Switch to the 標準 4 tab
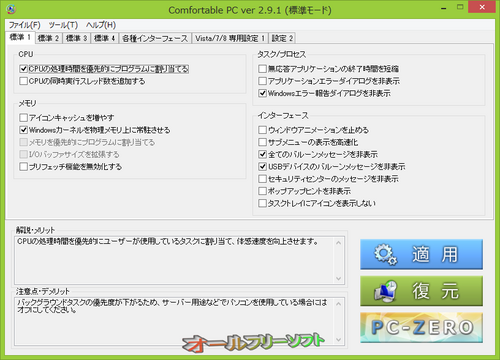Screen dimensions: 500x360 105,38
